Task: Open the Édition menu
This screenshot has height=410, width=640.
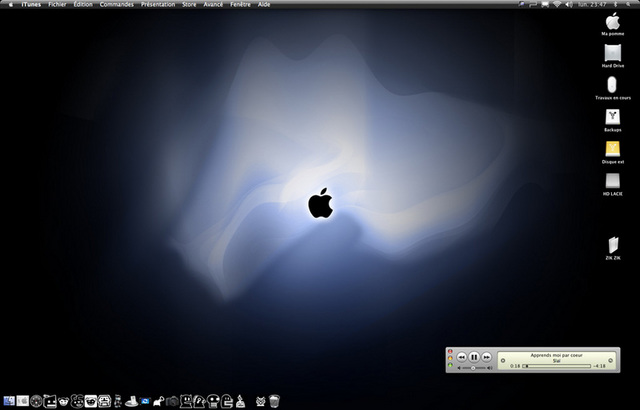Action: tap(83, 4)
